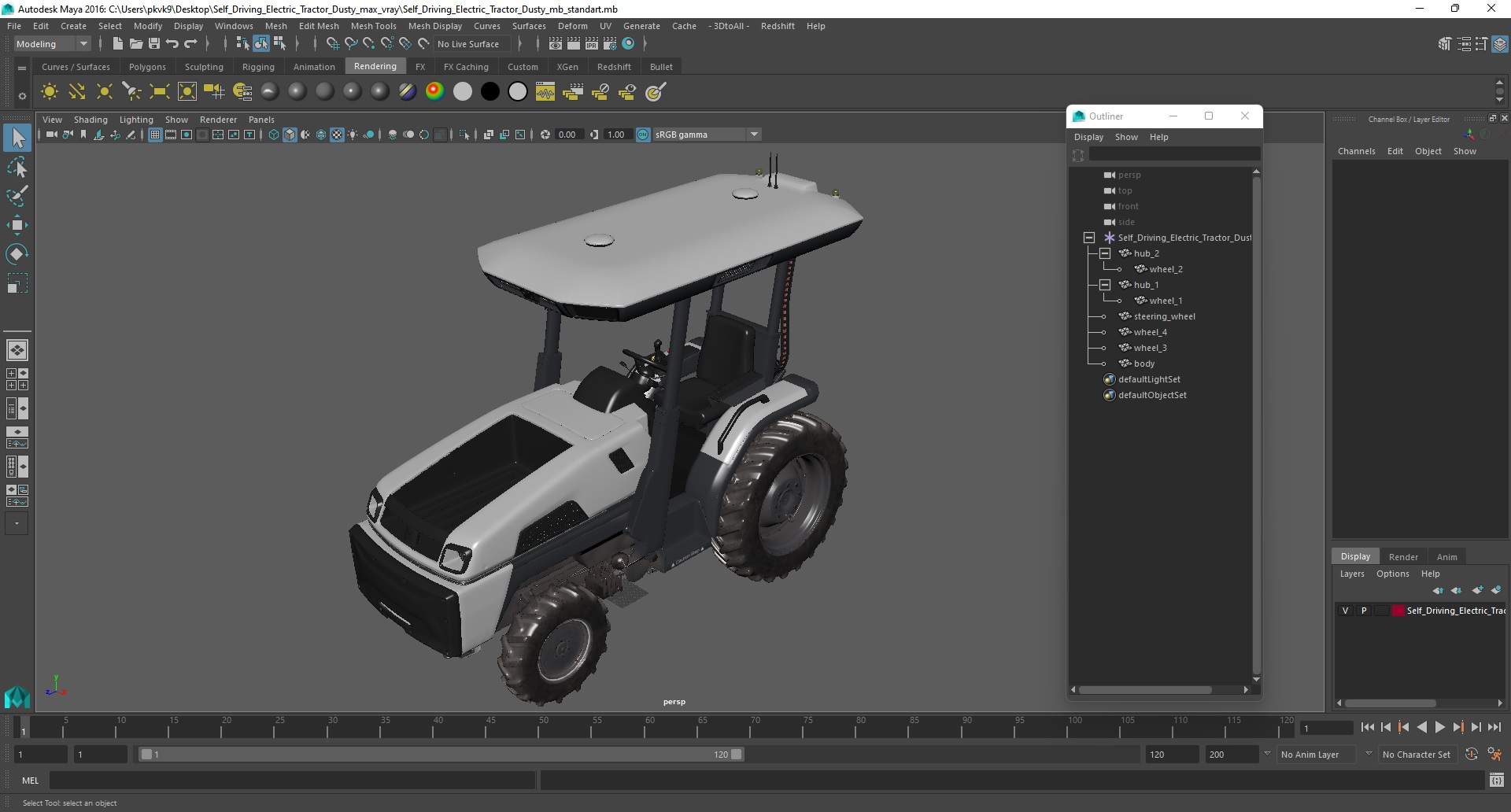The image size is (1511, 812).
Task: Step to next key
Action: 1457,728
